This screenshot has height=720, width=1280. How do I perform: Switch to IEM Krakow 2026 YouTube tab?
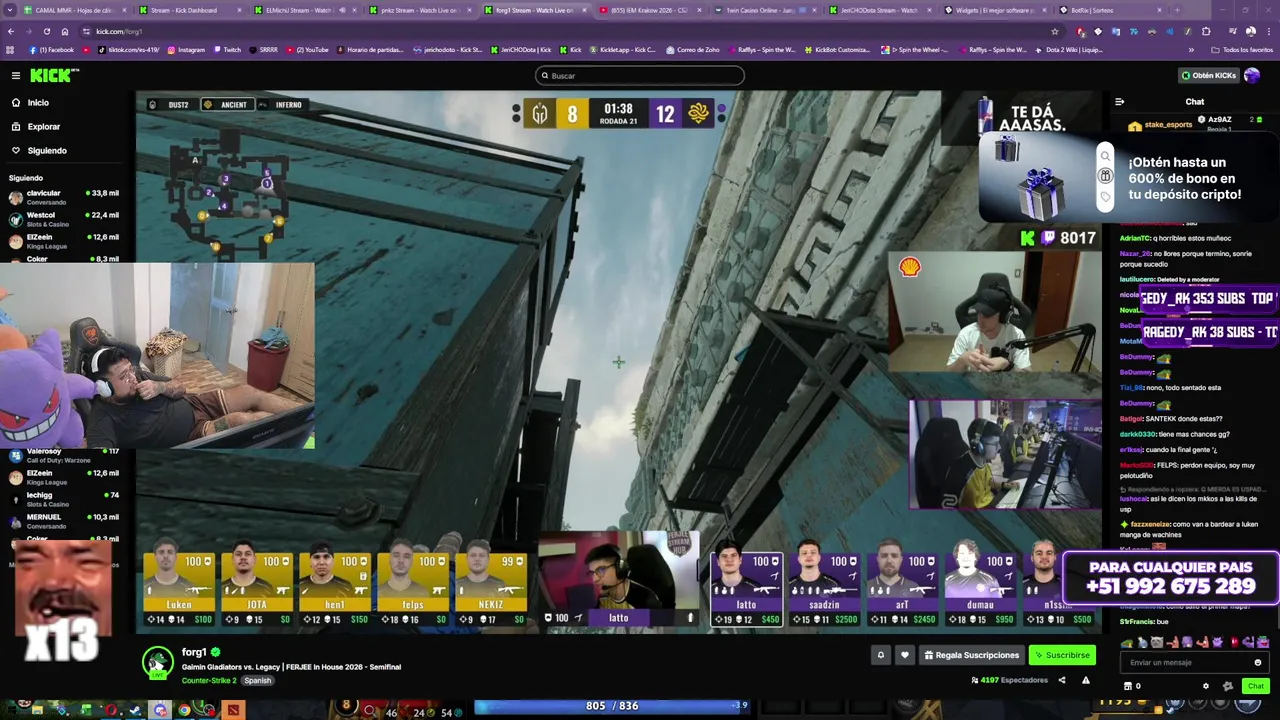pyautogui.click(x=648, y=10)
